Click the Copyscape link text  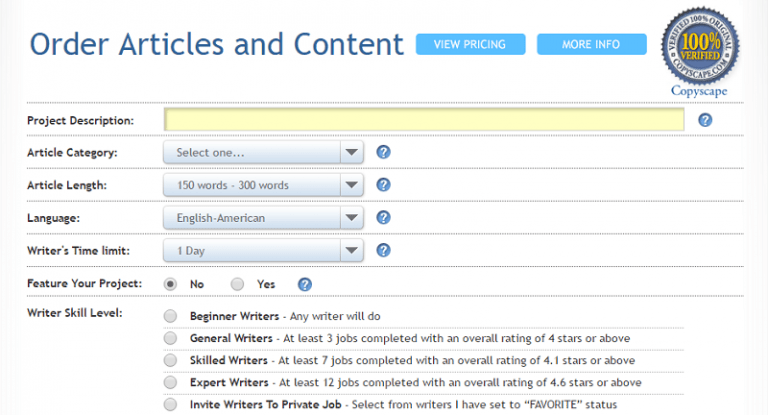pyautogui.click(x=699, y=91)
